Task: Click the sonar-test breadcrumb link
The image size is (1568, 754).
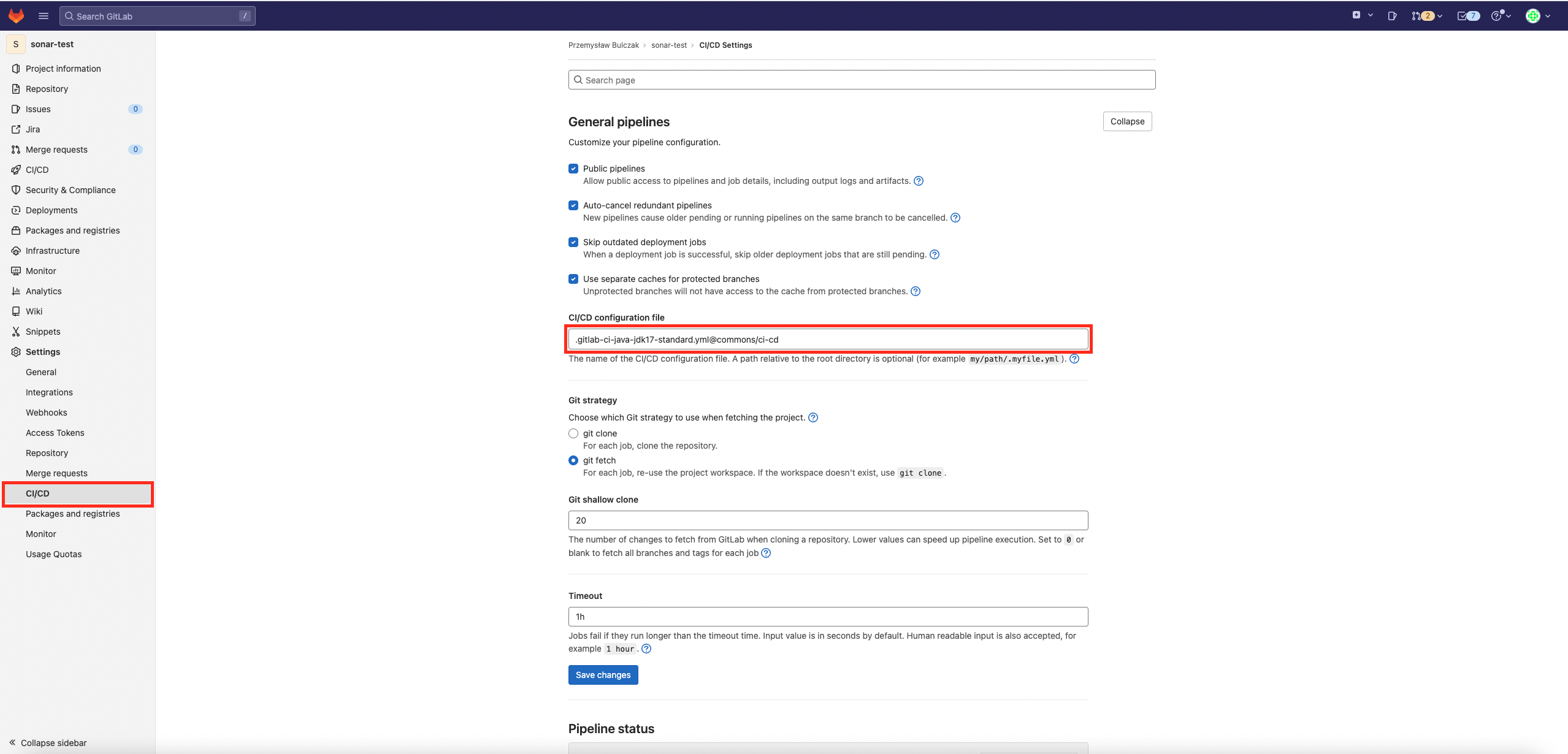Action: [669, 45]
